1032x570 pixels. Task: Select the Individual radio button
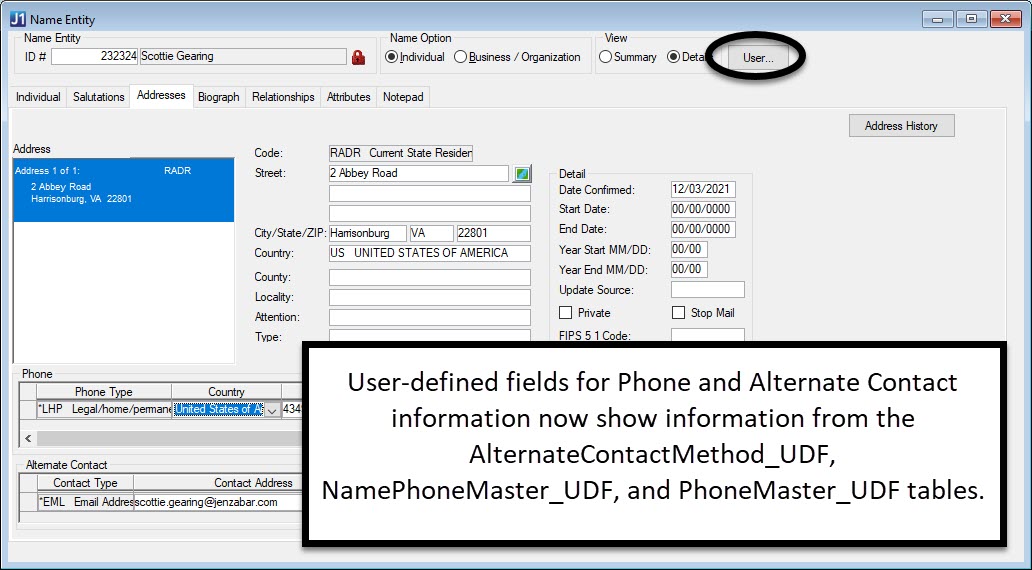point(391,58)
